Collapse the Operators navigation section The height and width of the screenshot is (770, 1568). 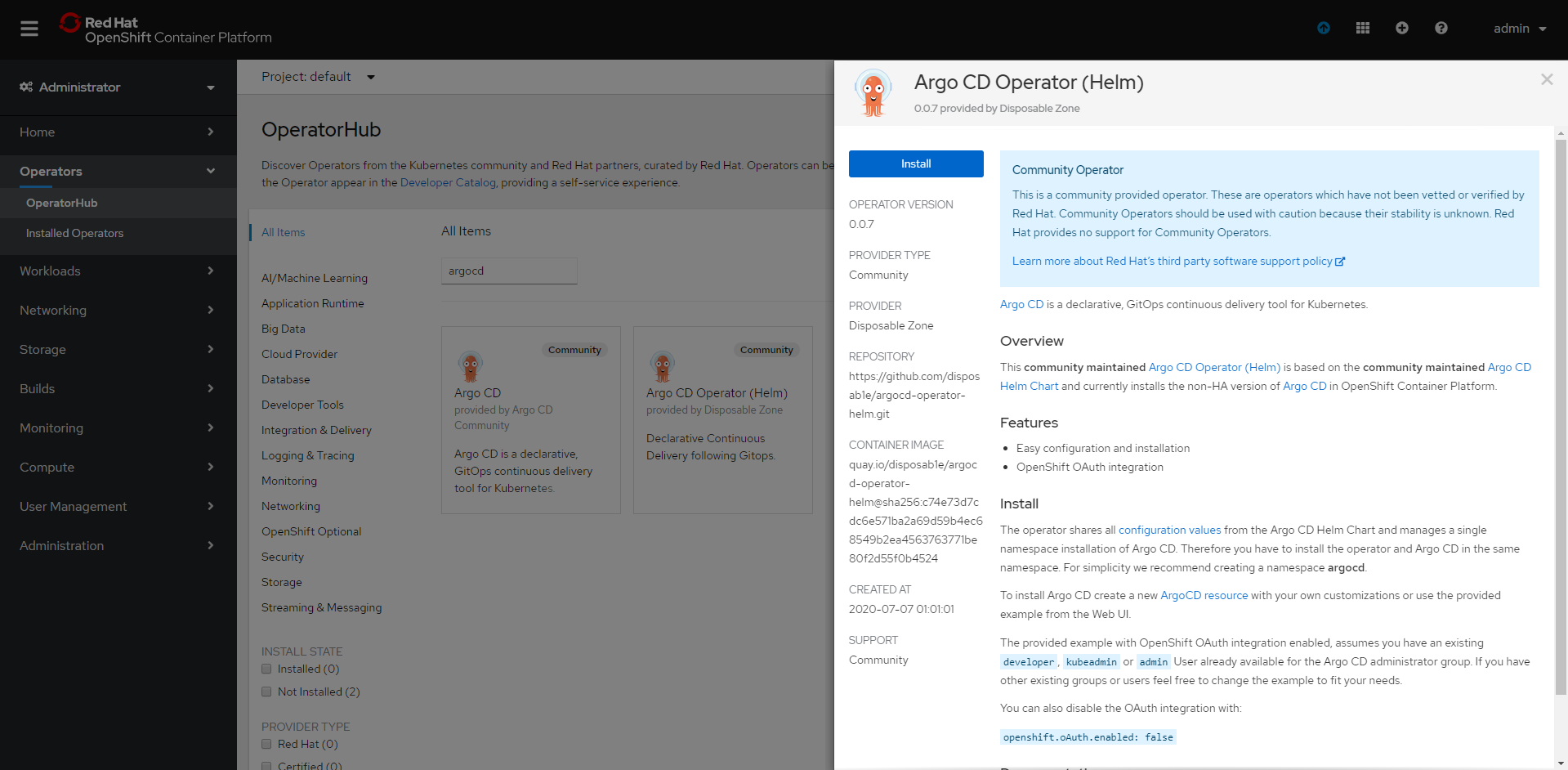(118, 172)
